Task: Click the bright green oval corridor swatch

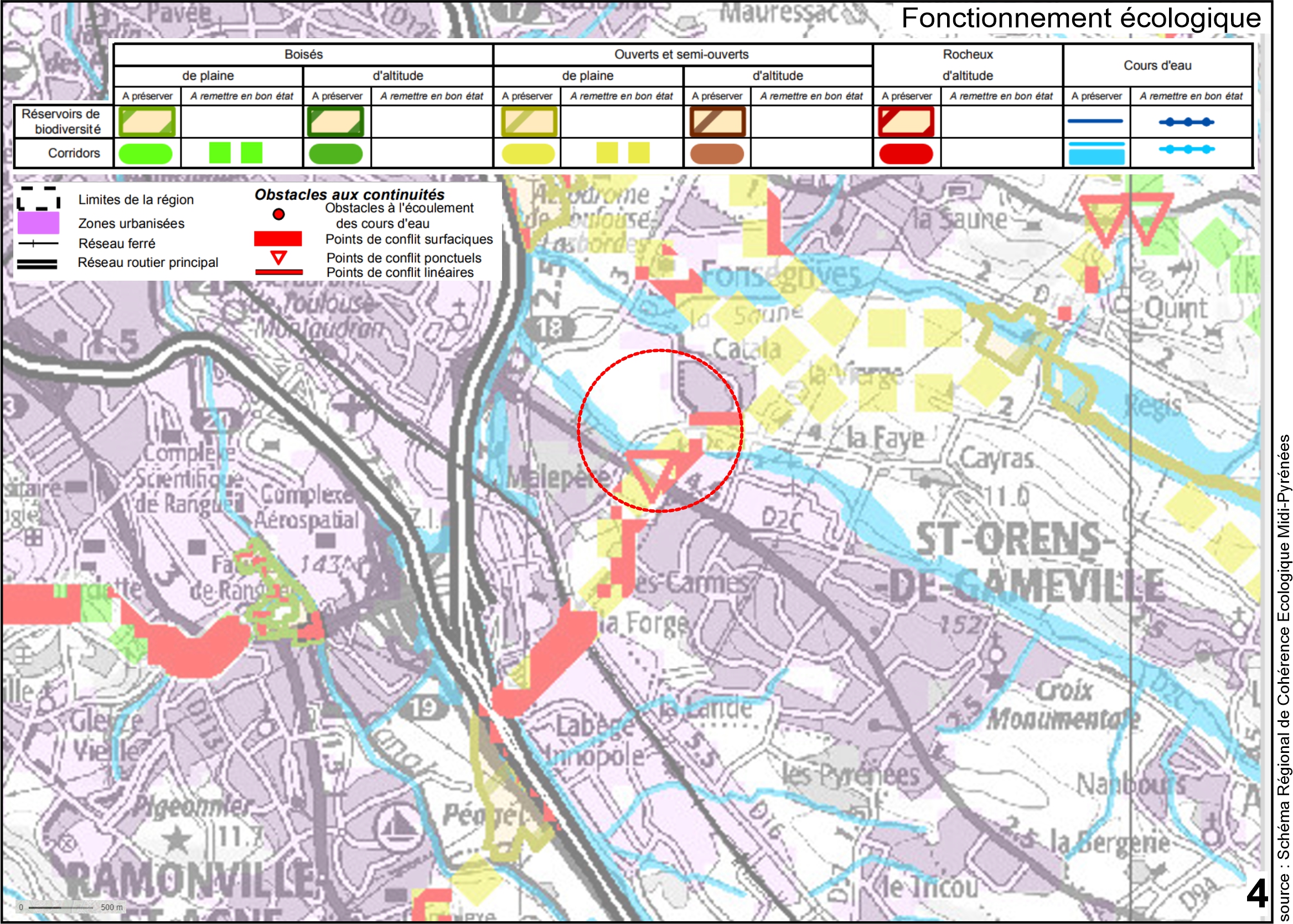Action: [146, 153]
